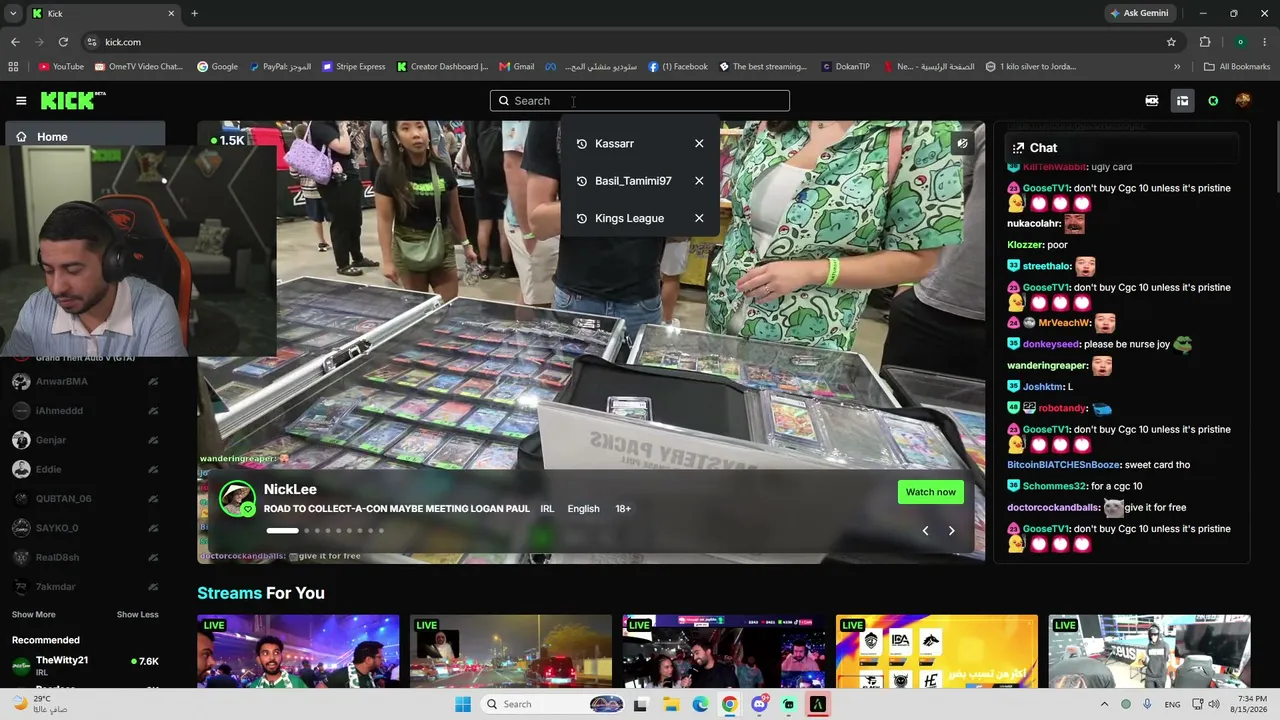Toggle the featured stream theatre icon
1280x720 pixels.
coord(962,143)
